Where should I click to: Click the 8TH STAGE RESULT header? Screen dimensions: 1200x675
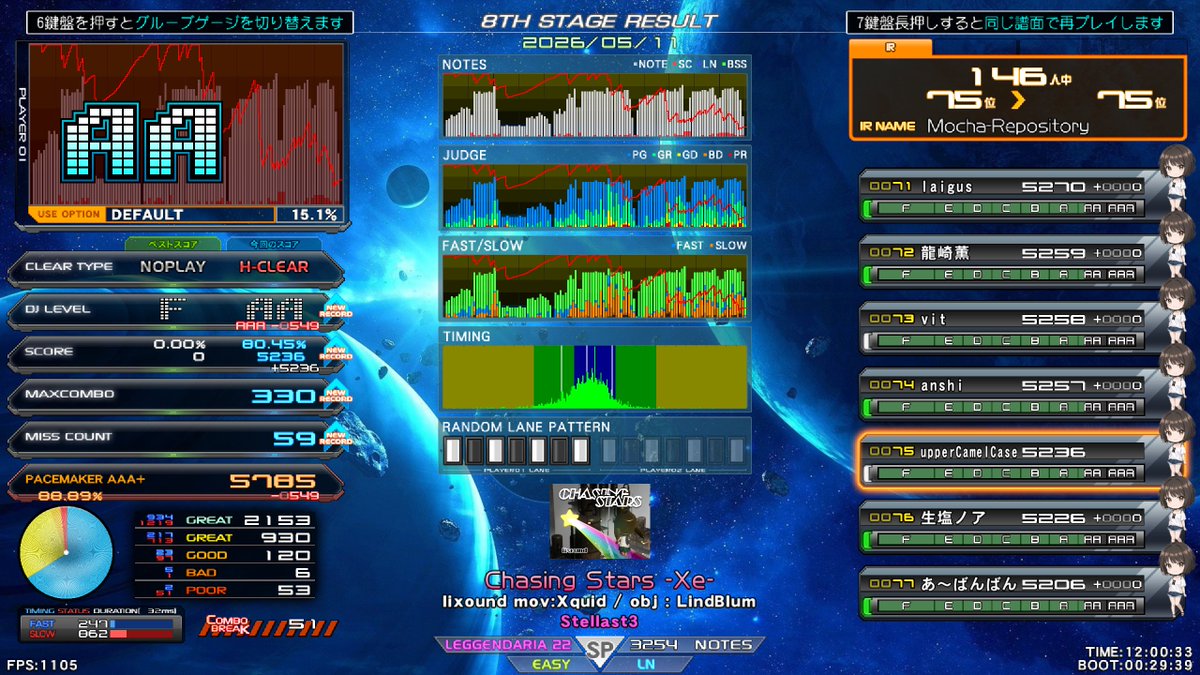[x=599, y=21]
